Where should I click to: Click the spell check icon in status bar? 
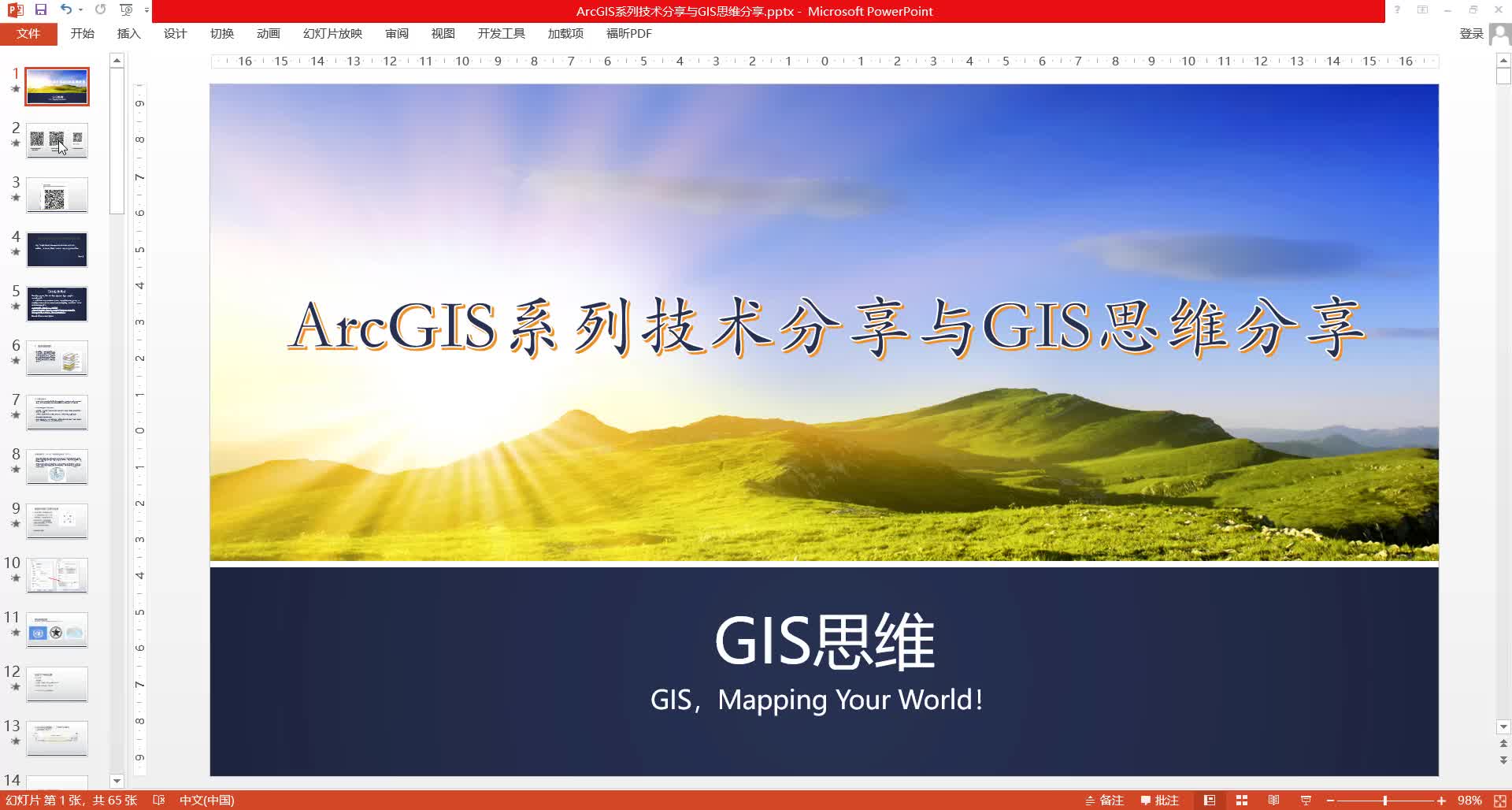pos(158,800)
